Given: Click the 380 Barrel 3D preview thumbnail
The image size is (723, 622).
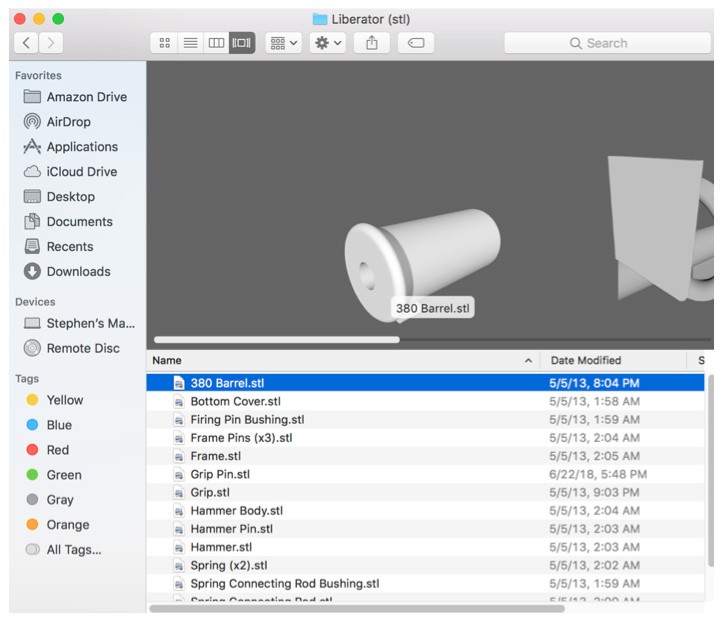Looking at the screenshot, I should (422, 264).
